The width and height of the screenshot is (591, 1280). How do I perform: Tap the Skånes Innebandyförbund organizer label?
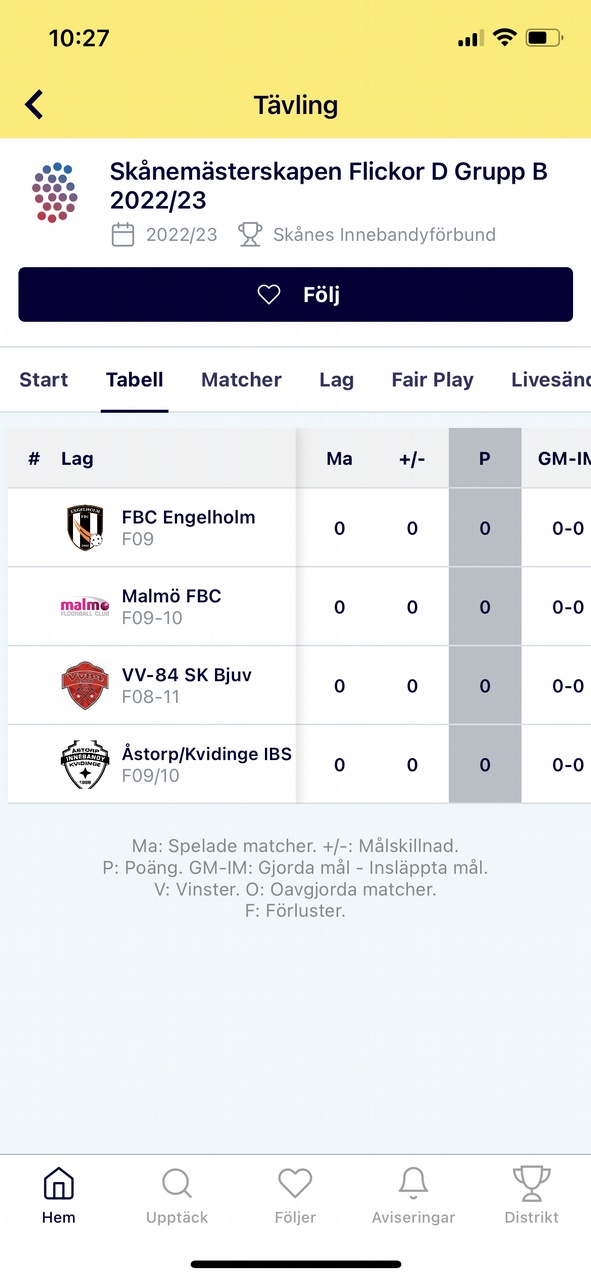tap(384, 235)
